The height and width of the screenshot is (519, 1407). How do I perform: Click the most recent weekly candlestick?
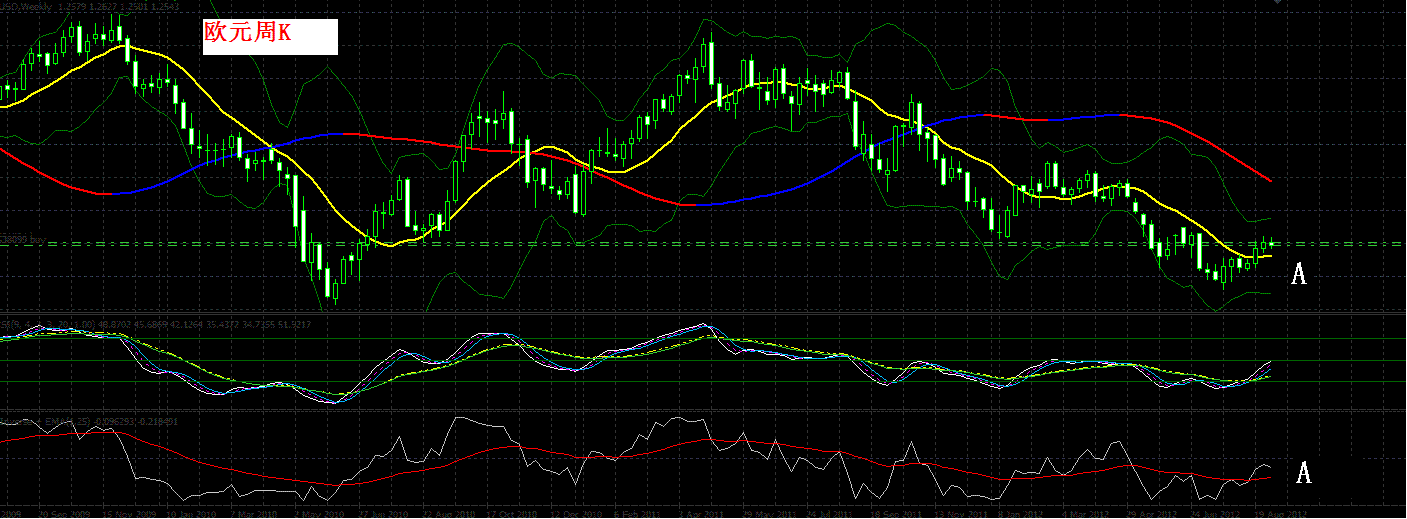1272,243
